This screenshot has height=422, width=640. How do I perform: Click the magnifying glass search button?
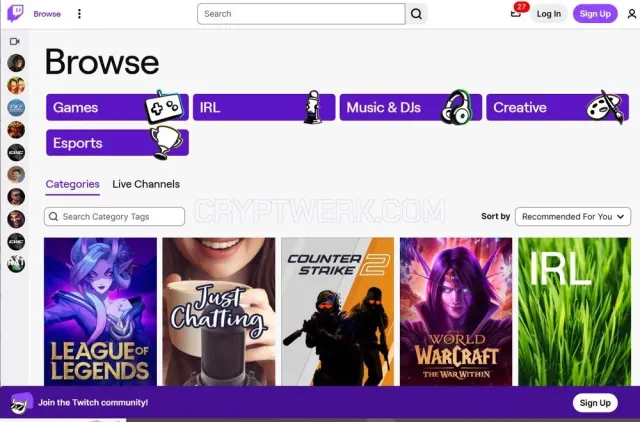pyautogui.click(x=416, y=14)
